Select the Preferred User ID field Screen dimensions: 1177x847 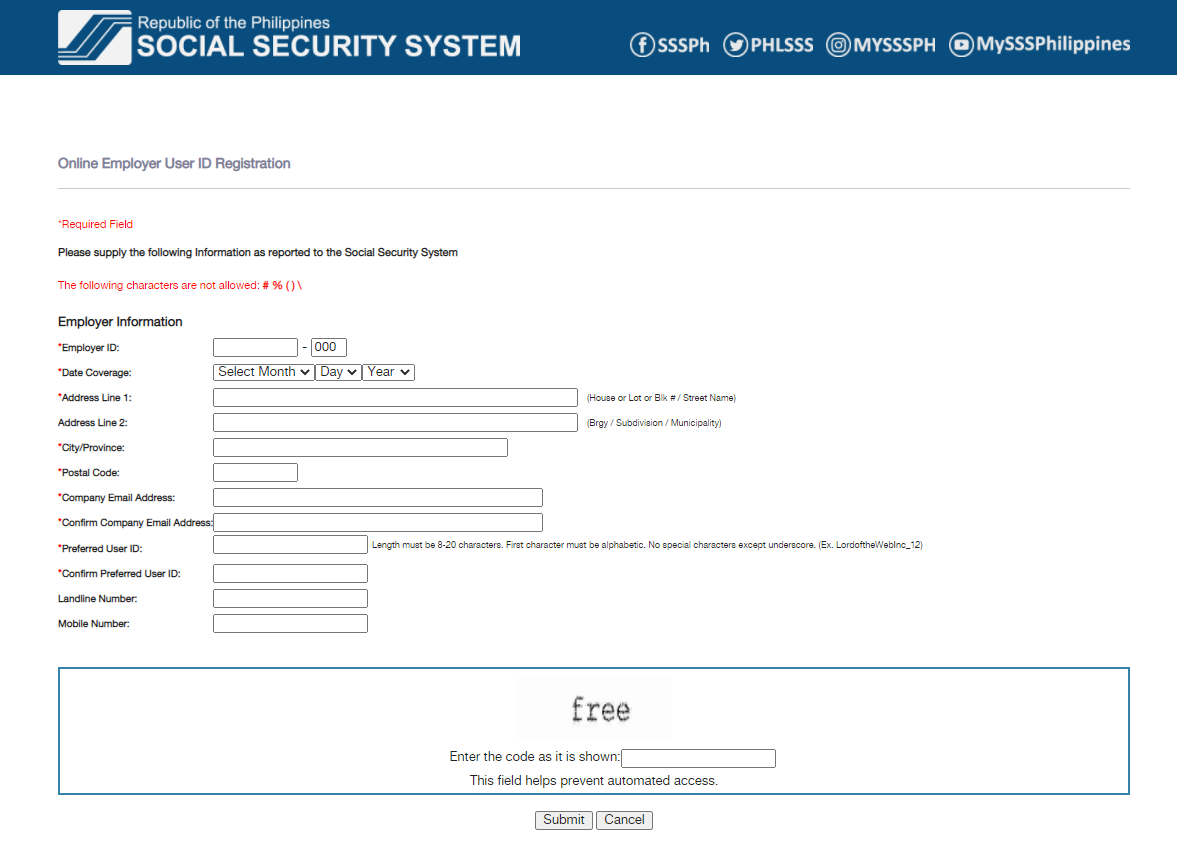290,544
